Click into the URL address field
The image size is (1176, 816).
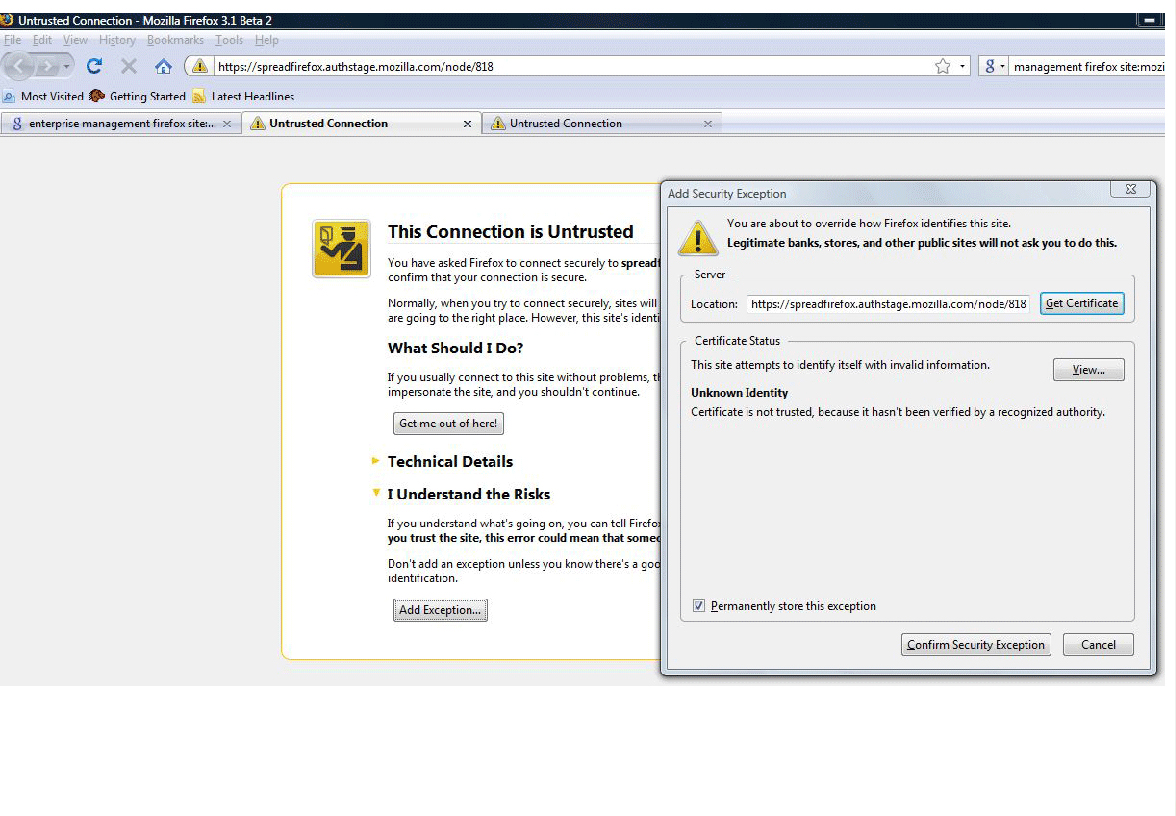pyautogui.click(x=573, y=67)
